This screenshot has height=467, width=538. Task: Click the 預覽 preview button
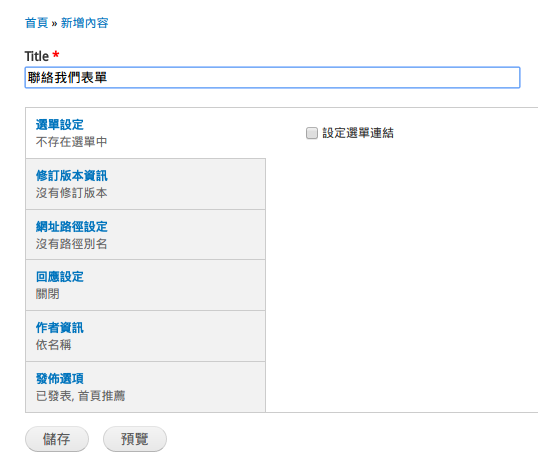(x=134, y=439)
